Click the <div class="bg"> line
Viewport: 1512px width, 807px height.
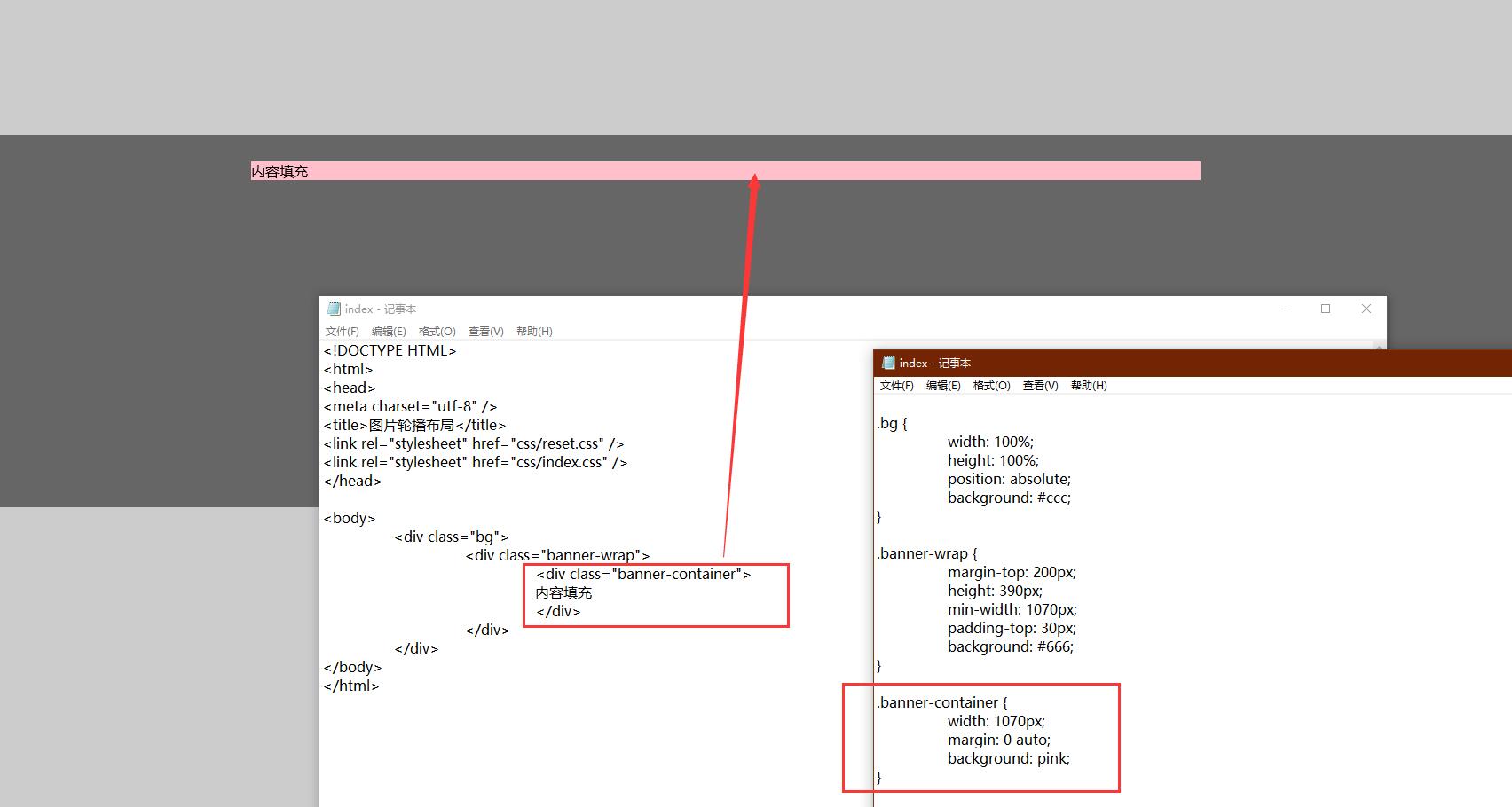tap(452, 537)
